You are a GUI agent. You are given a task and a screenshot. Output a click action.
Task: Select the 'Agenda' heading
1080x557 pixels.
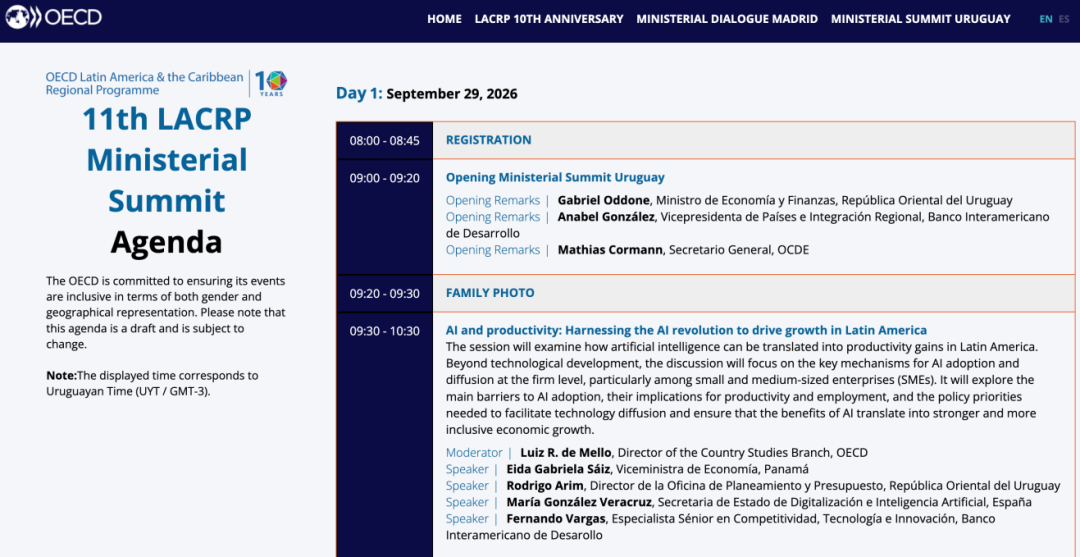click(x=167, y=242)
